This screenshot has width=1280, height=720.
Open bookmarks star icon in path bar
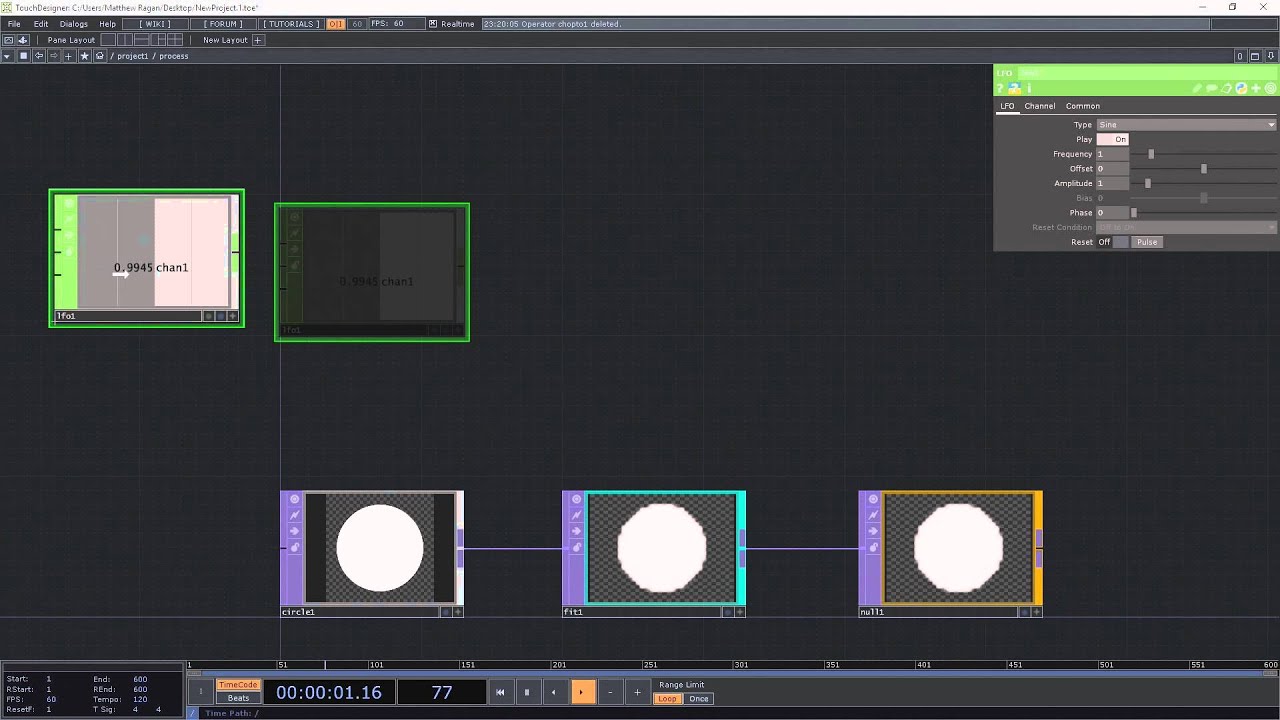click(84, 56)
